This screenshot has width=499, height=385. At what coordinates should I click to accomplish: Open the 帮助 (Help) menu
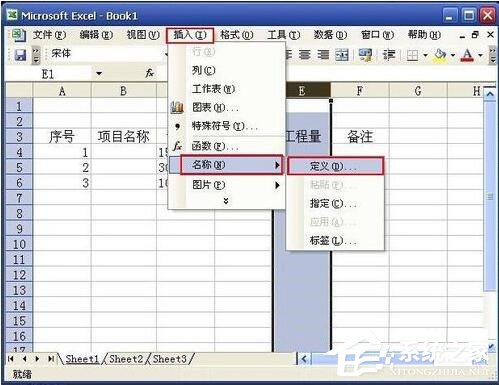[424, 35]
